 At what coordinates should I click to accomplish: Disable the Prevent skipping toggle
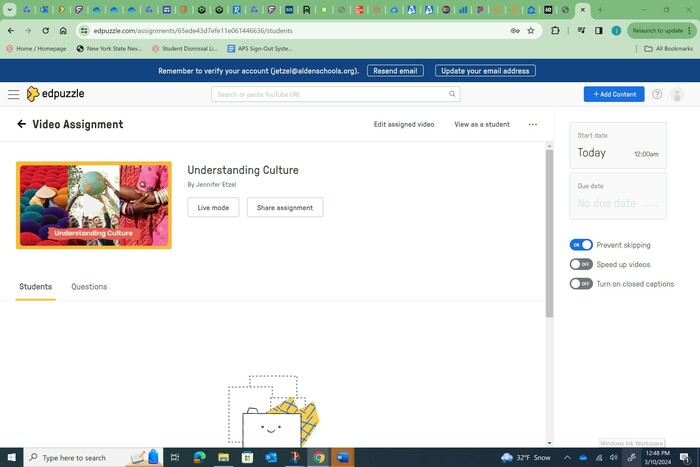click(x=581, y=245)
